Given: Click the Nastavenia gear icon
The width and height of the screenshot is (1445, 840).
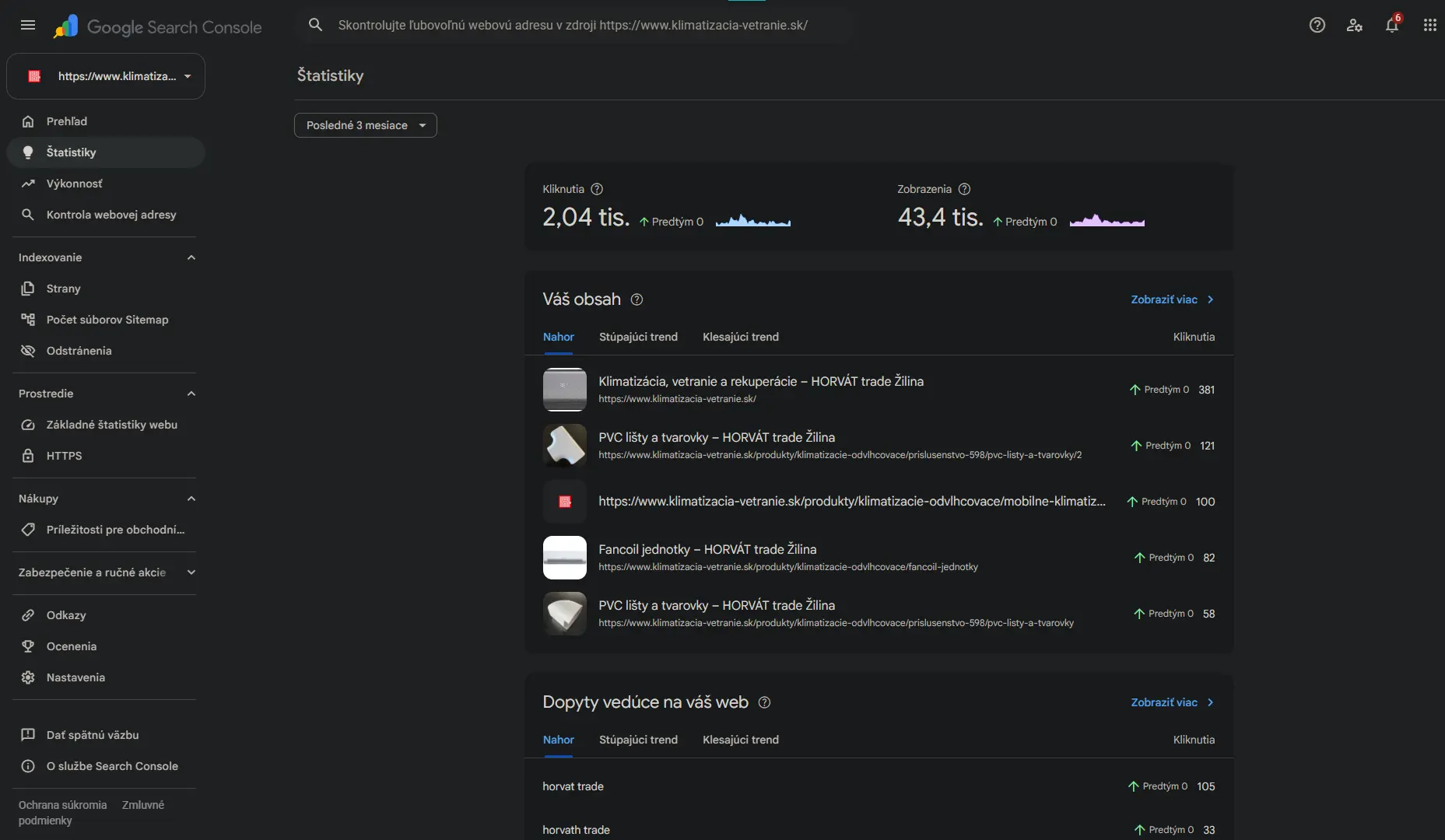Looking at the screenshot, I should pyautogui.click(x=28, y=677).
